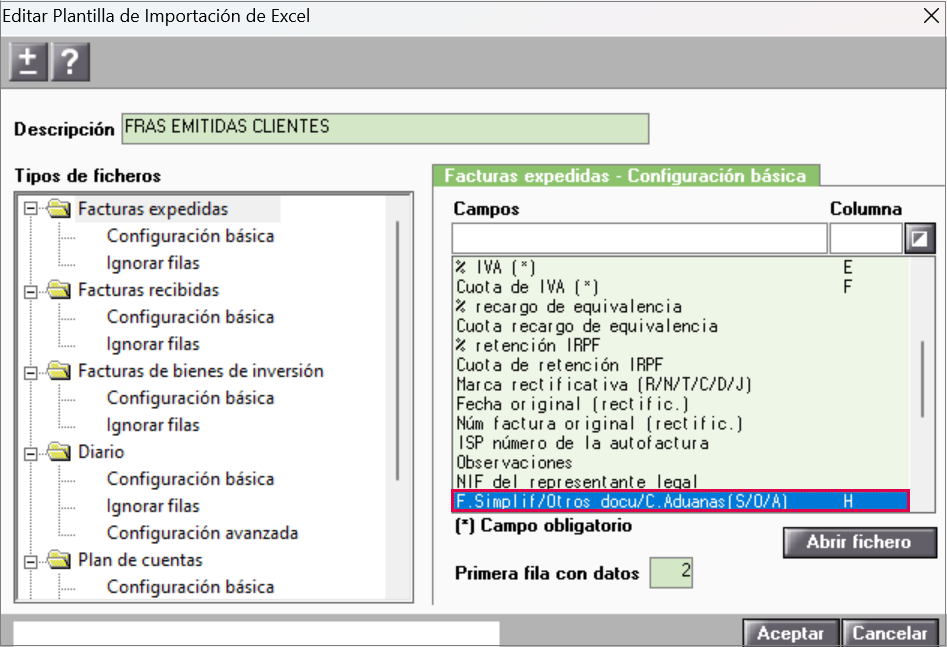Collapse the Facturas recibidas tree node

point(30,291)
